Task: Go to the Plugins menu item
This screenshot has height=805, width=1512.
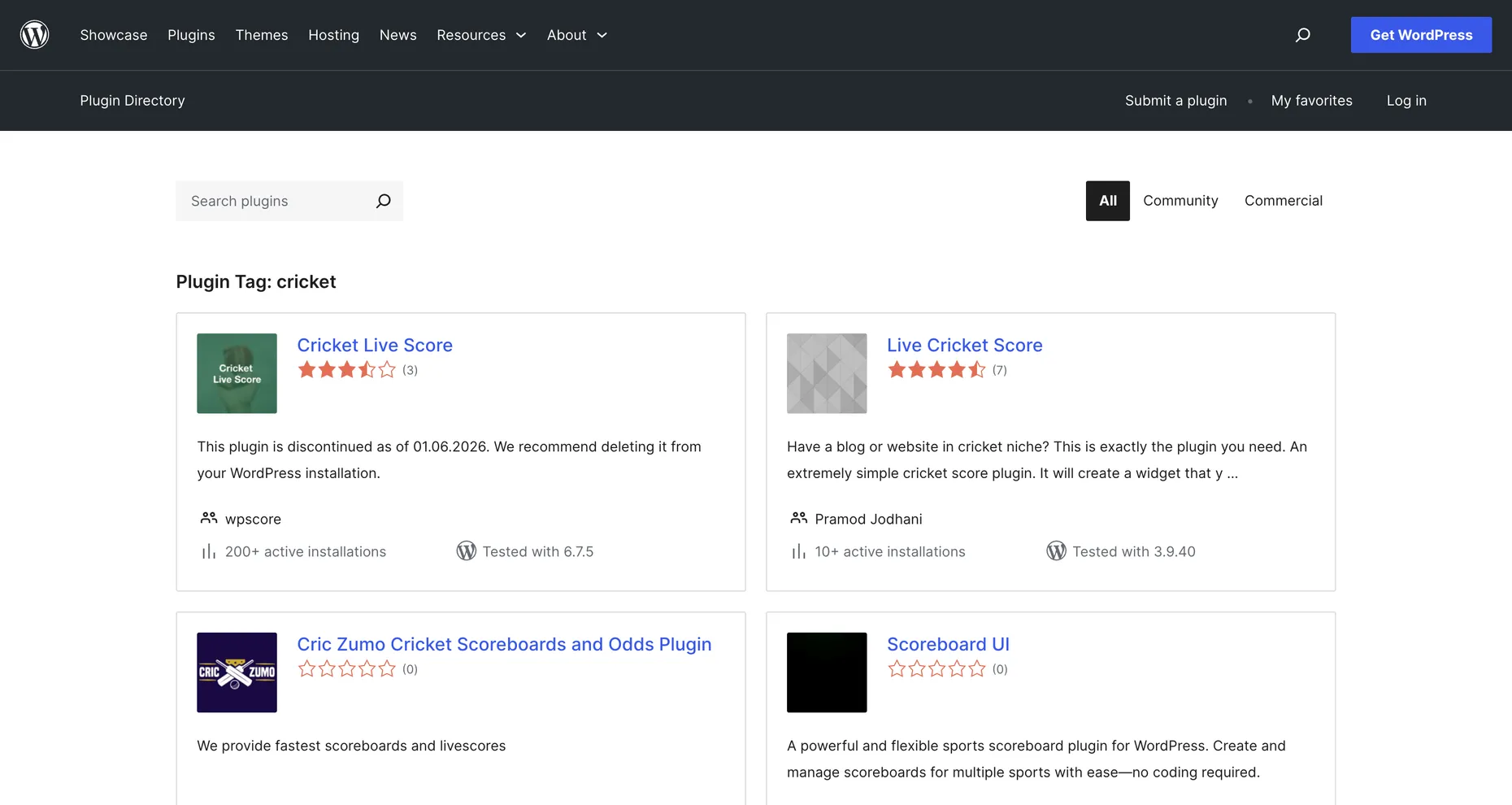Action: [191, 35]
